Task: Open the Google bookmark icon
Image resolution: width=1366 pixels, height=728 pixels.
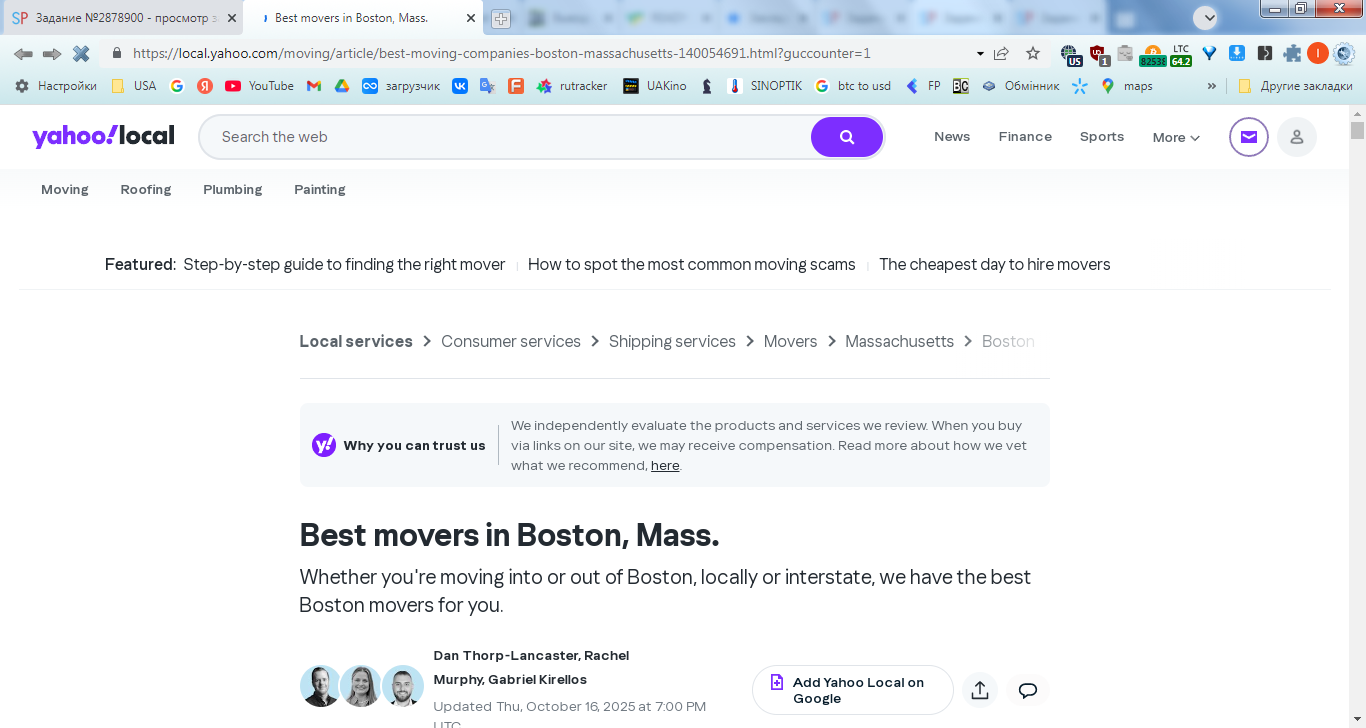Action: pyautogui.click(x=177, y=86)
